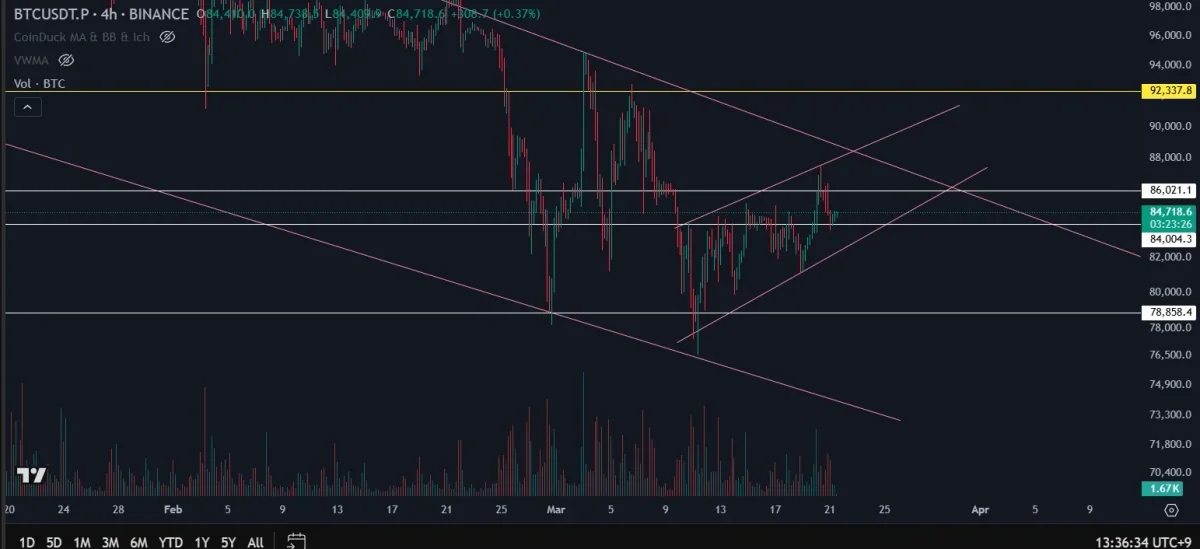The image size is (1200, 549).
Task: Click the 73,300.0 price axis label
Action: pyautogui.click(x=1169, y=414)
